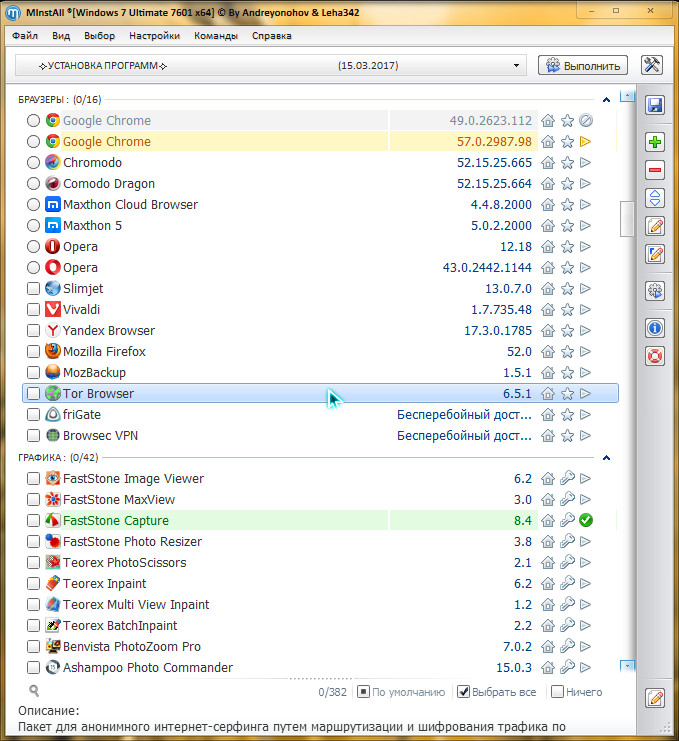Image resolution: width=679 pixels, height=741 pixels.
Task: Check the Mozilla Firefox checkbox
Action: point(33,352)
